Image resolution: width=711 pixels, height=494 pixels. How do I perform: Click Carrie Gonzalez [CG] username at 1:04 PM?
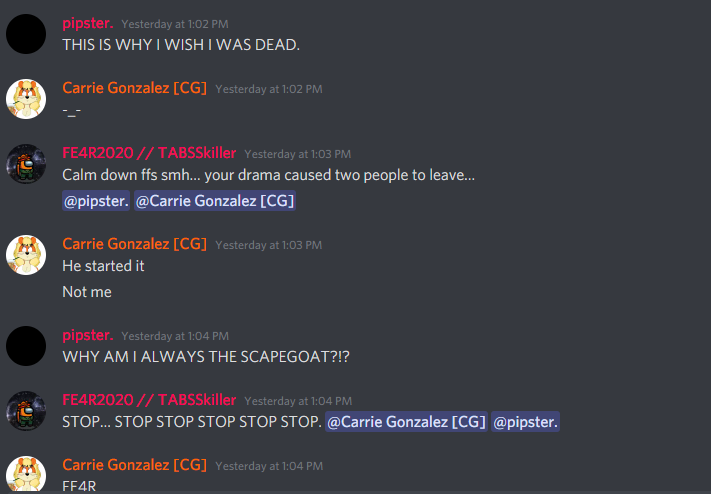point(135,465)
